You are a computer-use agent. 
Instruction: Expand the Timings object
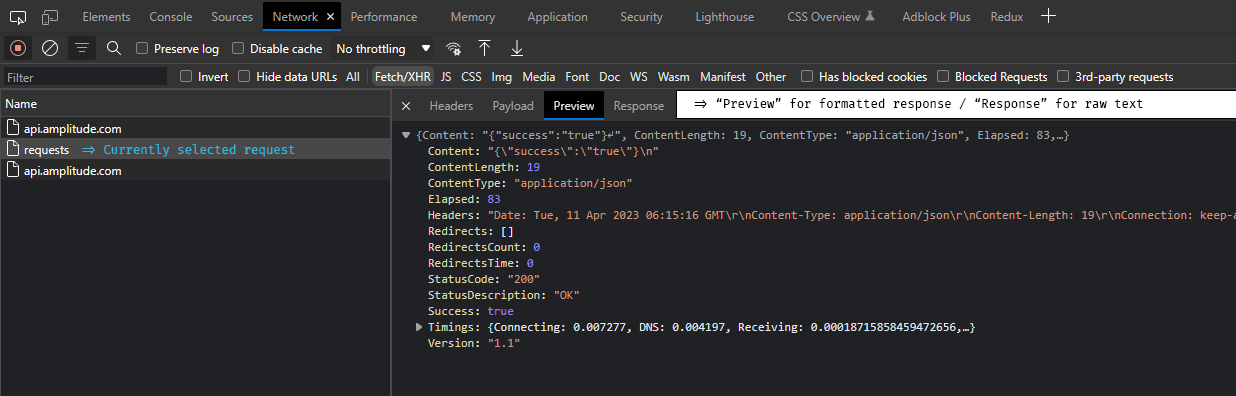point(420,327)
